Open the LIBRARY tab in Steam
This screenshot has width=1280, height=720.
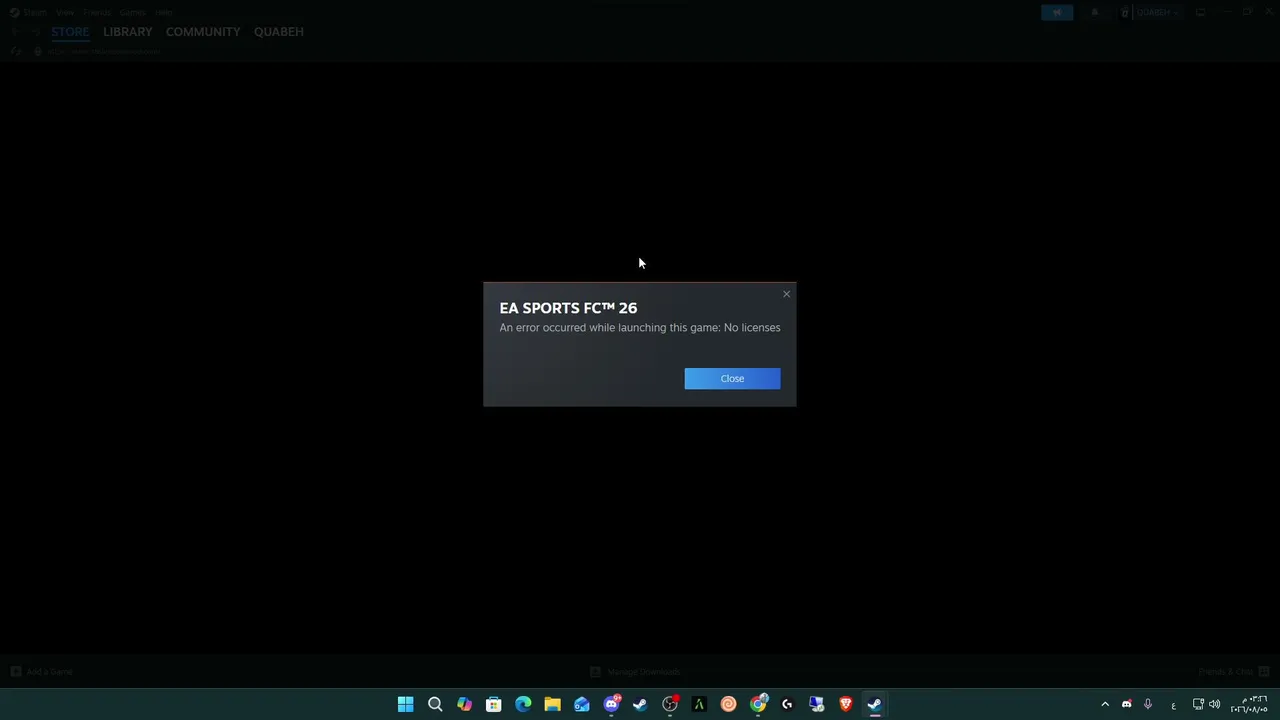(x=127, y=32)
